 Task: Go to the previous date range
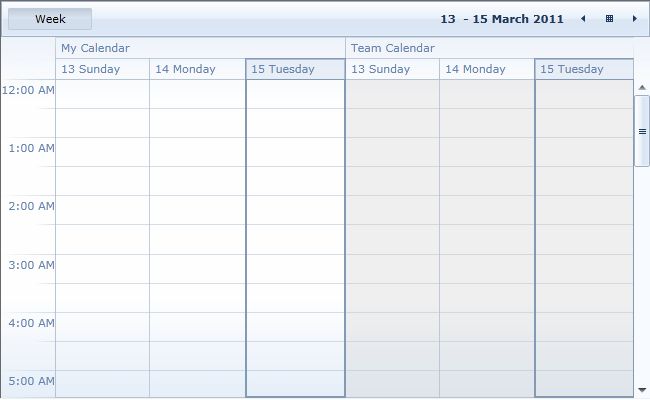[x=583, y=19]
